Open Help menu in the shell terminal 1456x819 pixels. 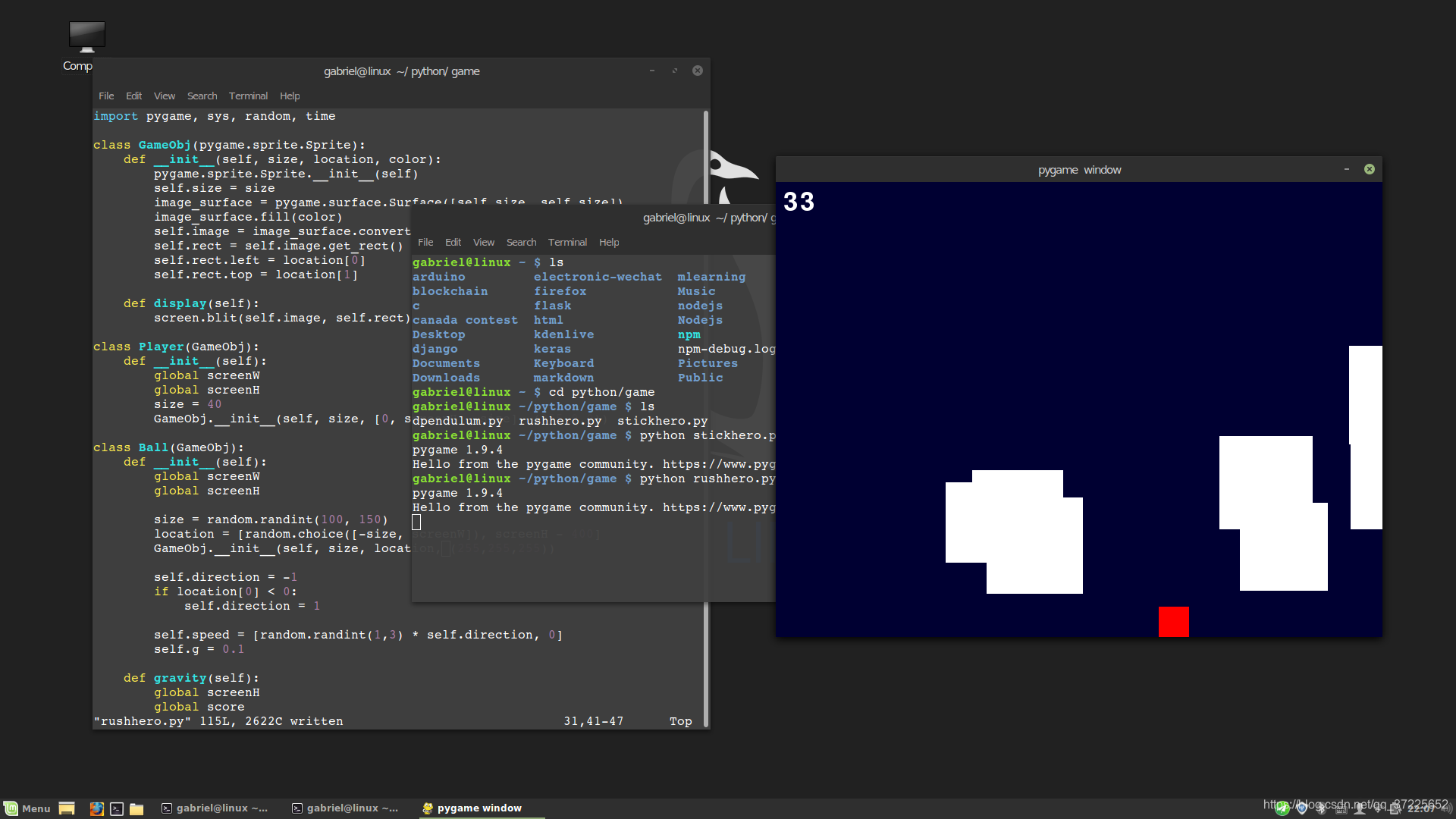[609, 243]
